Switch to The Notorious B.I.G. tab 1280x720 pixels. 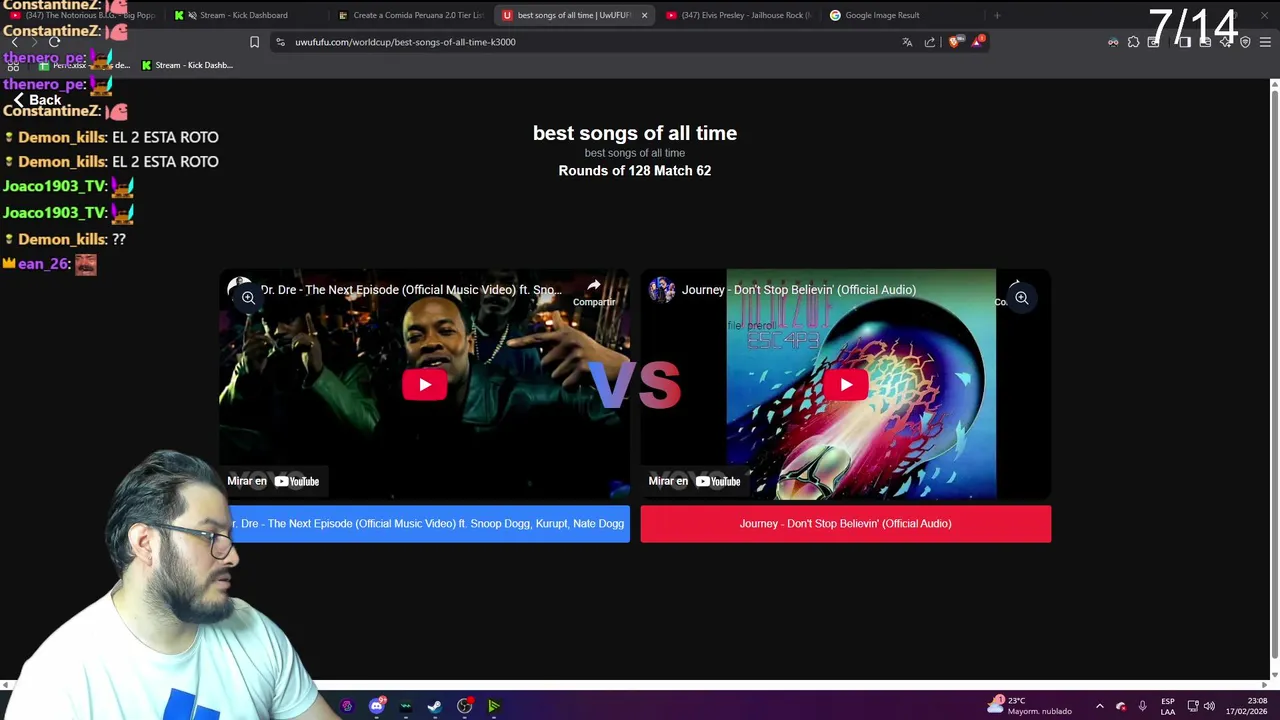(x=85, y=15)
